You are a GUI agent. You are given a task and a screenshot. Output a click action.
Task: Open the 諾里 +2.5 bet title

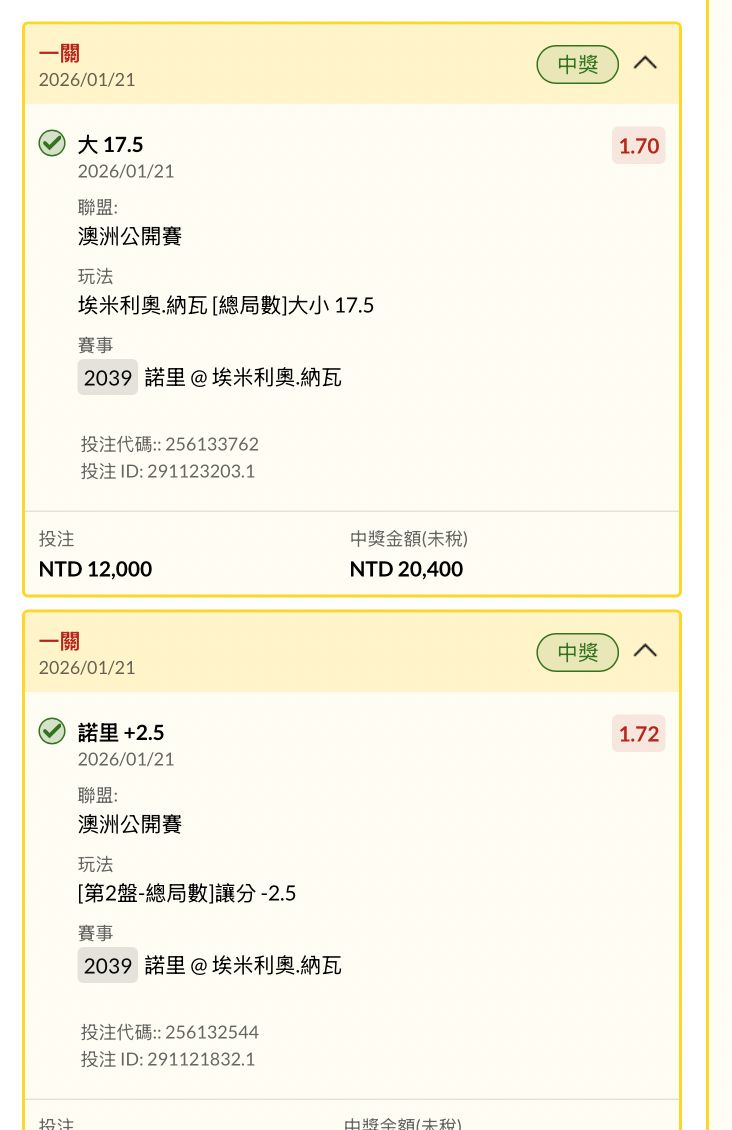coord(121,733)
